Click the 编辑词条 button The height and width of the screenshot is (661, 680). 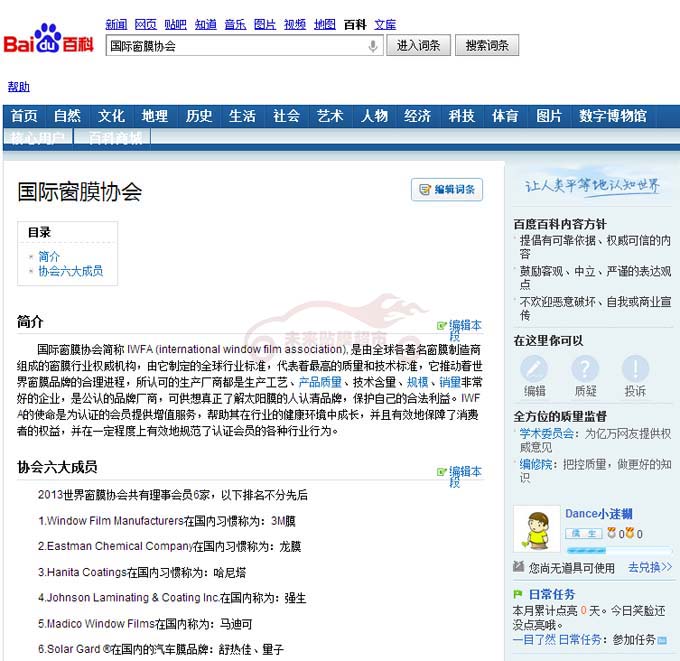click(447, 190)
